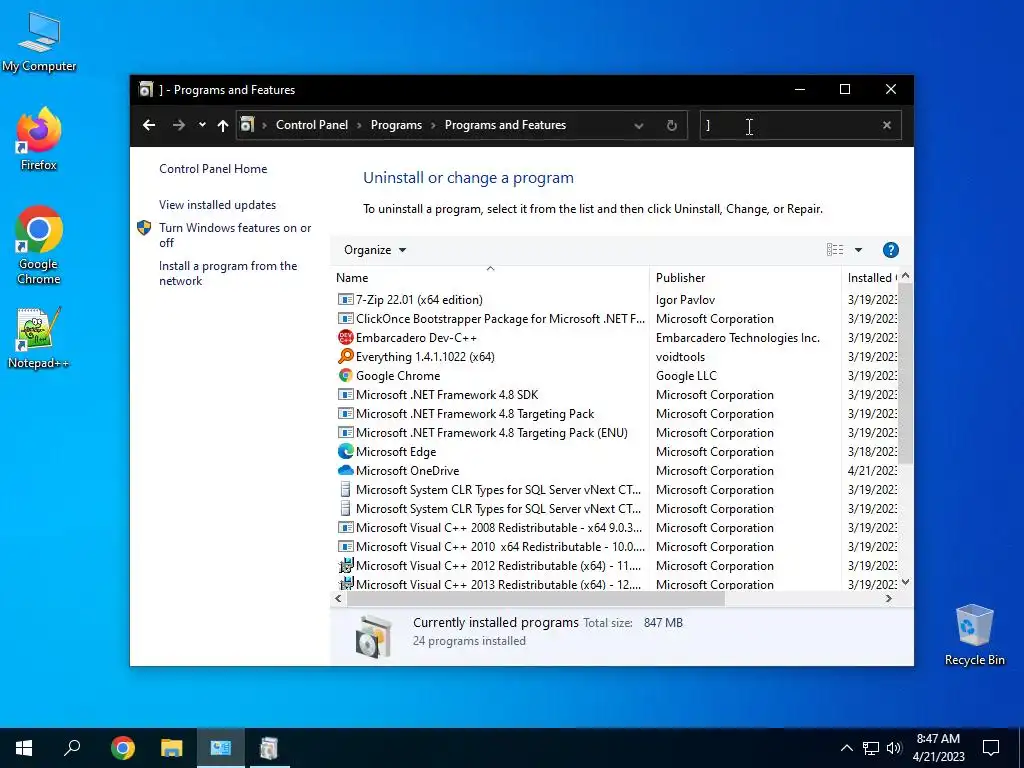1024x768 pixels.
Task: Select Microsoft OneDrive program icon
Action: coord(345,470)
